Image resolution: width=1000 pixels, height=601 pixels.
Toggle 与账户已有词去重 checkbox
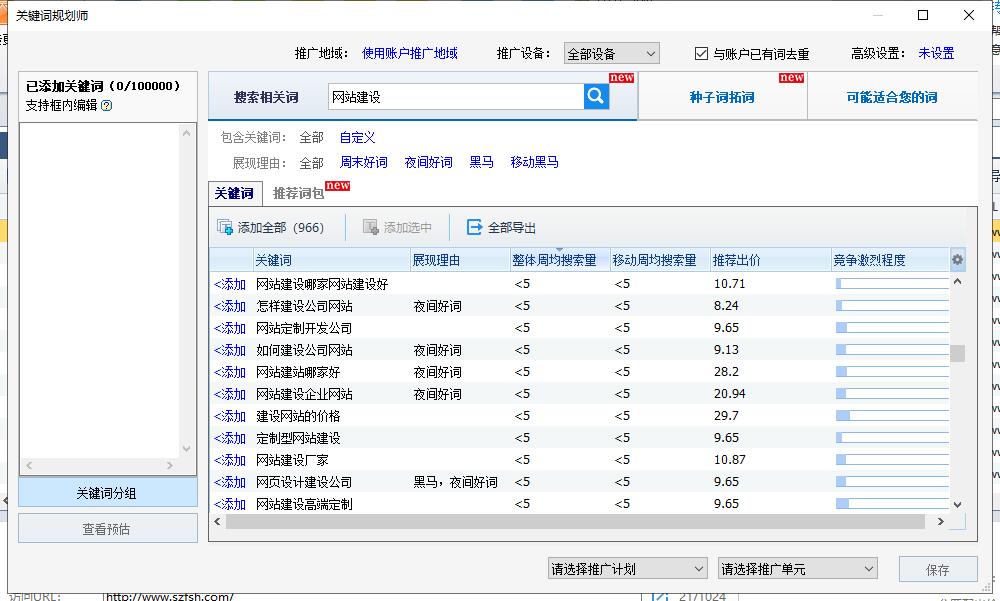pos(701,54)
